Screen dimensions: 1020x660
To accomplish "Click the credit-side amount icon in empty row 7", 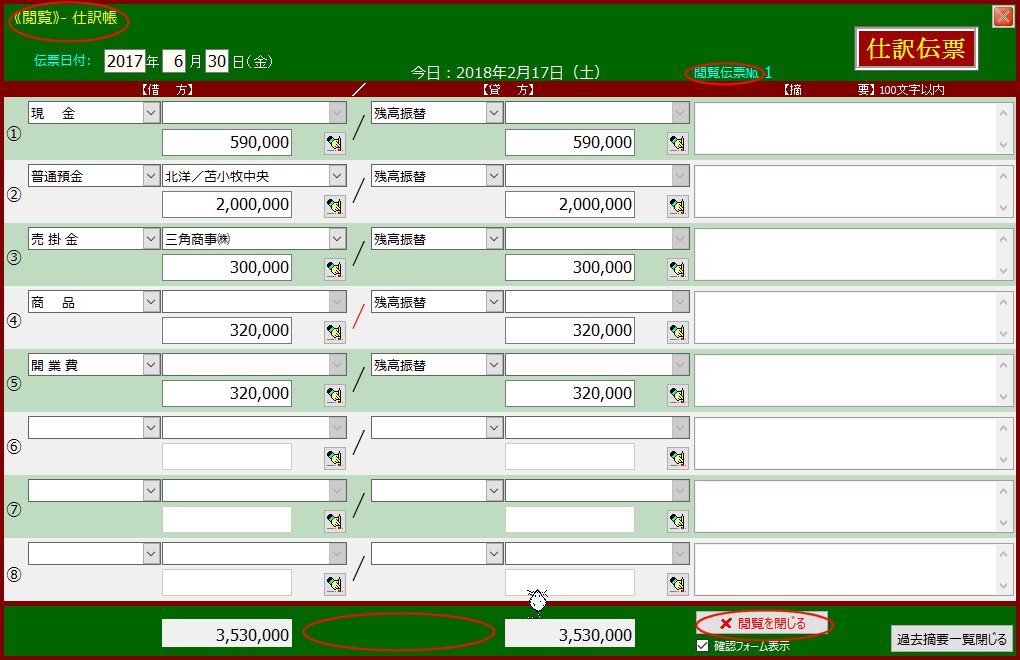I will pyautogui.click(x=678, y=522).
